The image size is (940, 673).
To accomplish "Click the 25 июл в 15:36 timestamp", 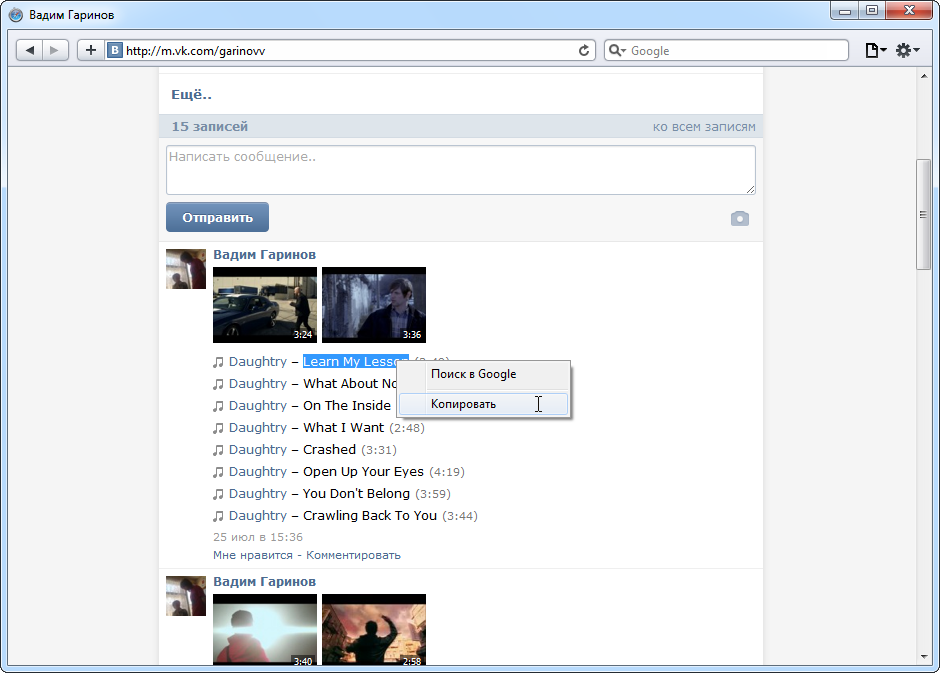I will tap(258, 537).
